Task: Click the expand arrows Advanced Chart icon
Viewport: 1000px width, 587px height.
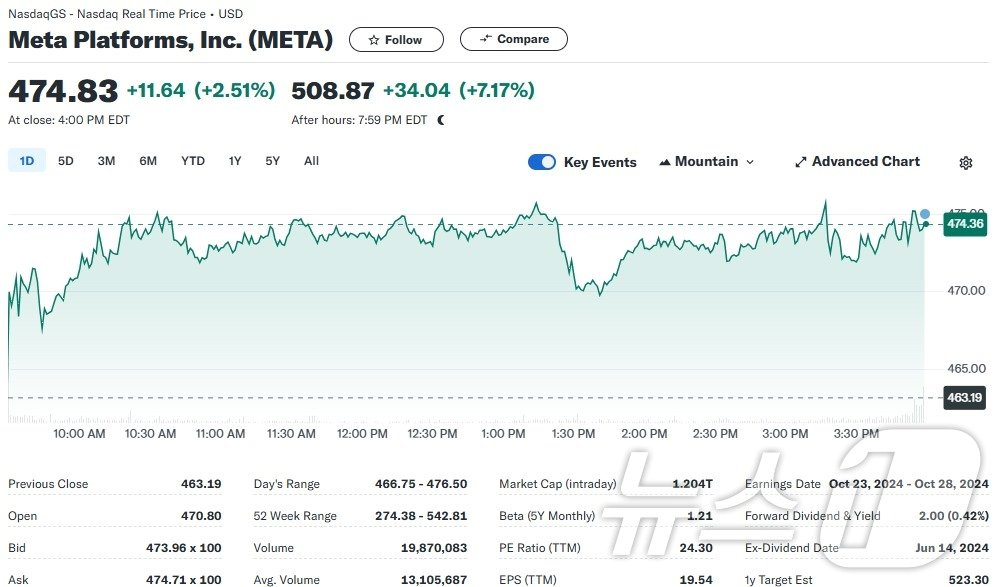Action: pyautogui.click(x=800, y=162)
